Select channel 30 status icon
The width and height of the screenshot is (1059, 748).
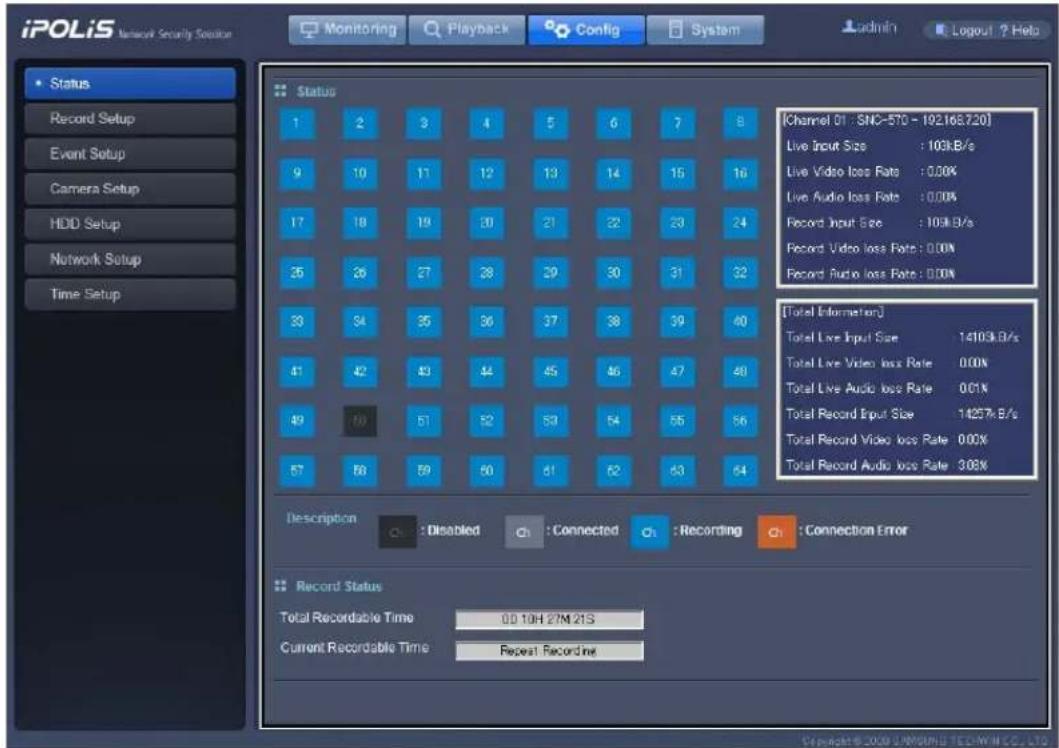pyautogui.click(x=613, y=273)
